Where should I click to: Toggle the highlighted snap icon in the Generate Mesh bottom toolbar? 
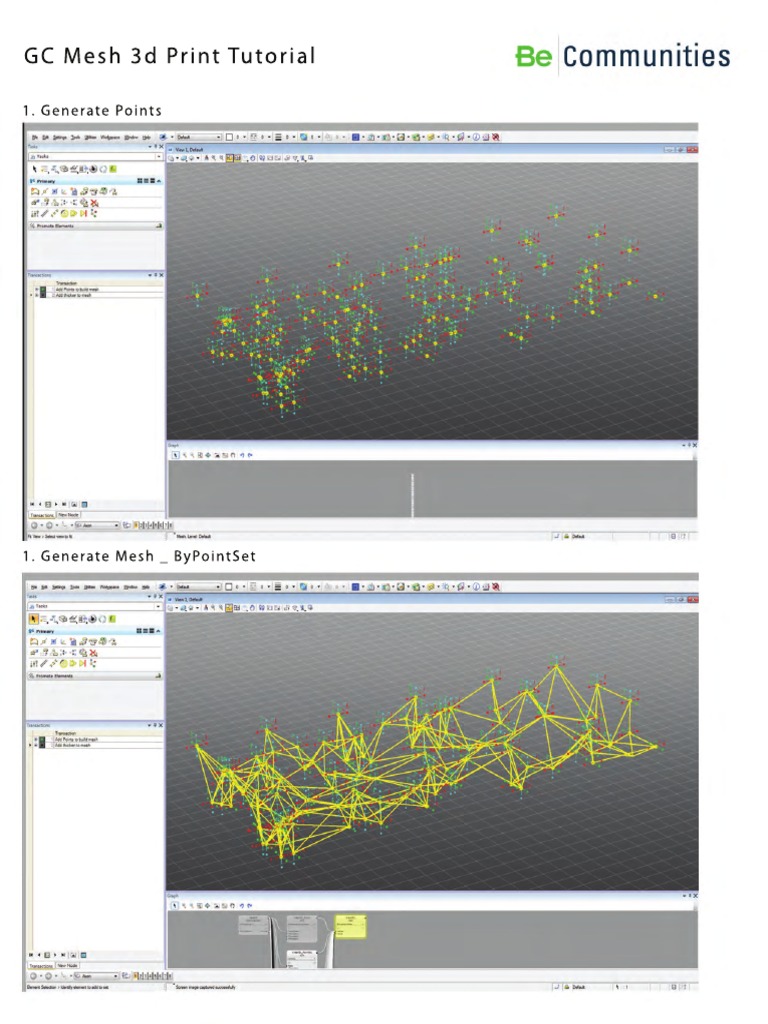136,976
